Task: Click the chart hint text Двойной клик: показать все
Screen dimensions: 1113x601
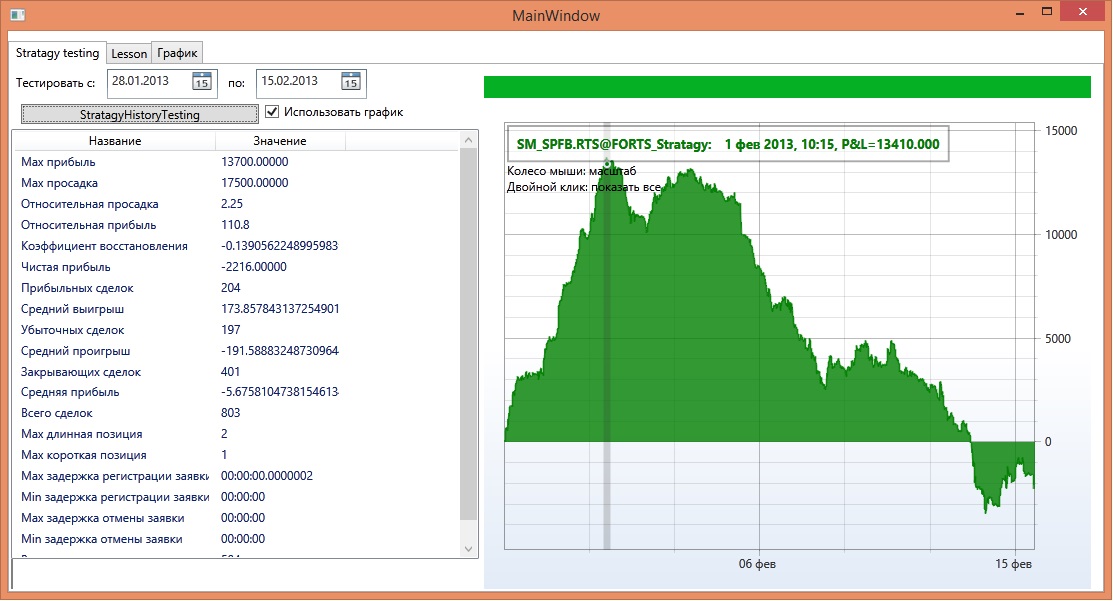Action: (x=583, y=187)
